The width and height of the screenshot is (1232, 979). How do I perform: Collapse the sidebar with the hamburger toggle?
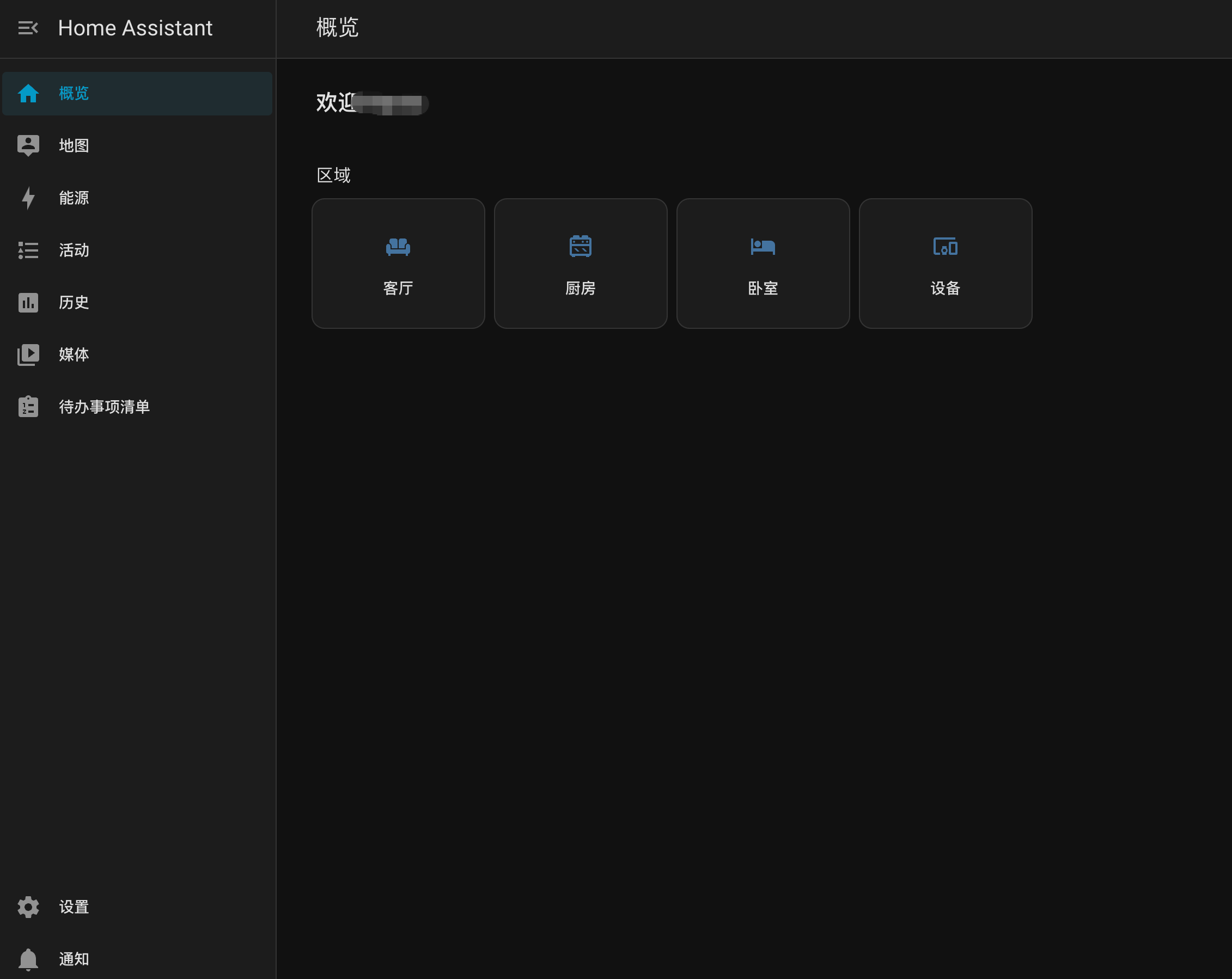tap(28, 28)
